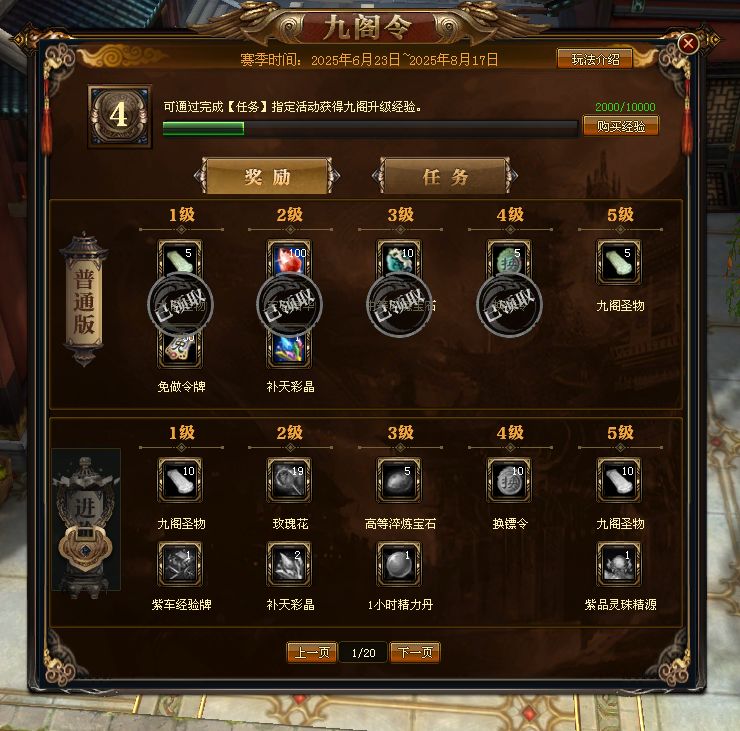Close the 九阁令 window with red X

pyautogui.click(x=688, y=44)
